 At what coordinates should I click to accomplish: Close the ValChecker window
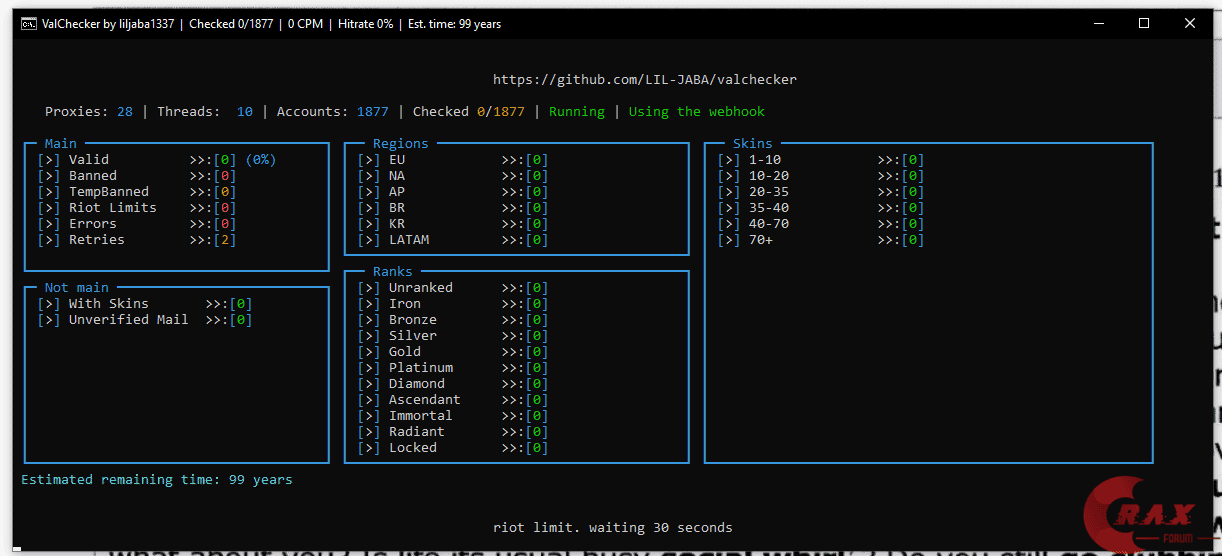1190,24
